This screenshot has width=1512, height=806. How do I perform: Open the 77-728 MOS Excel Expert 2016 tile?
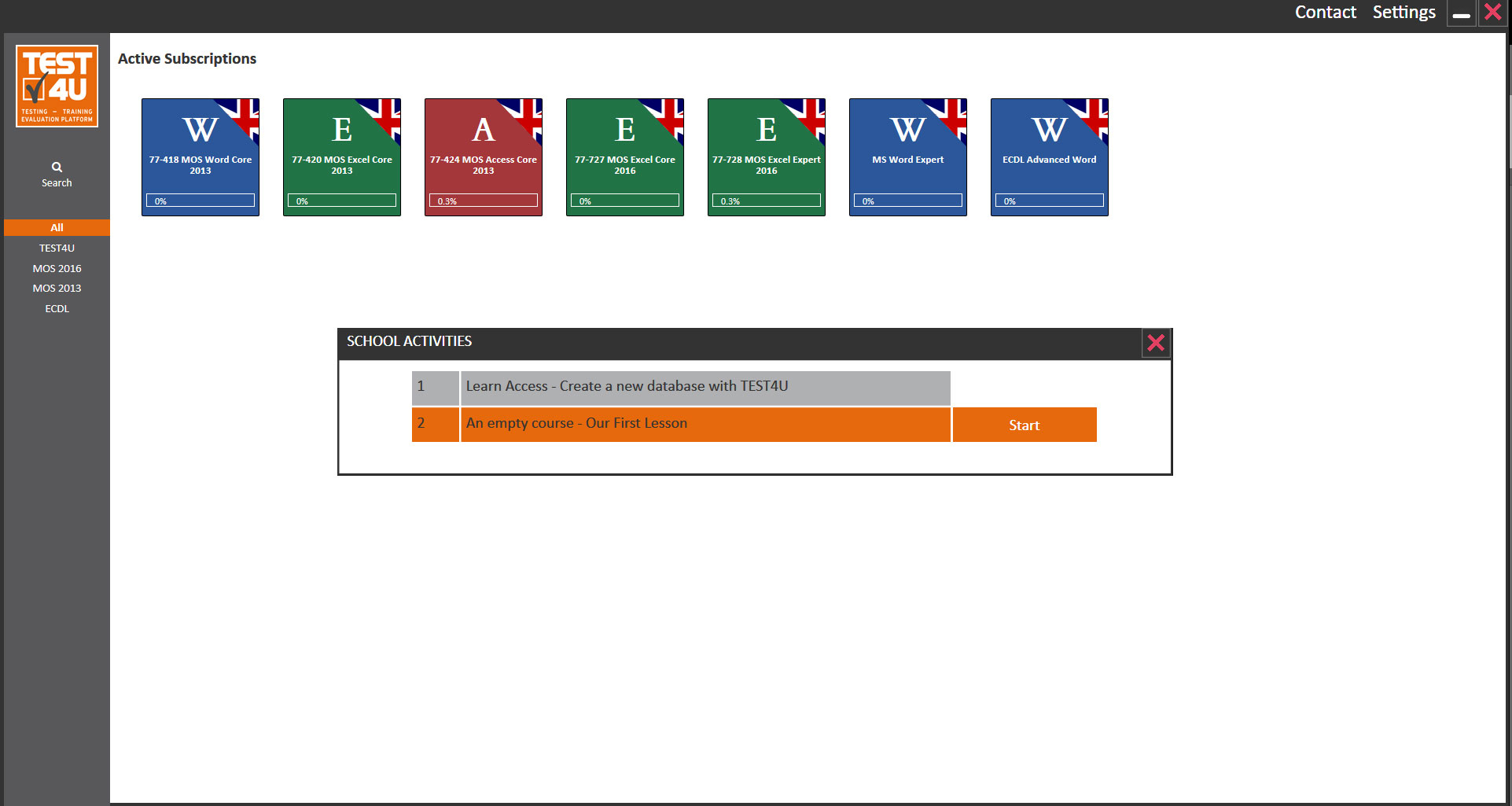click(767, 157)
